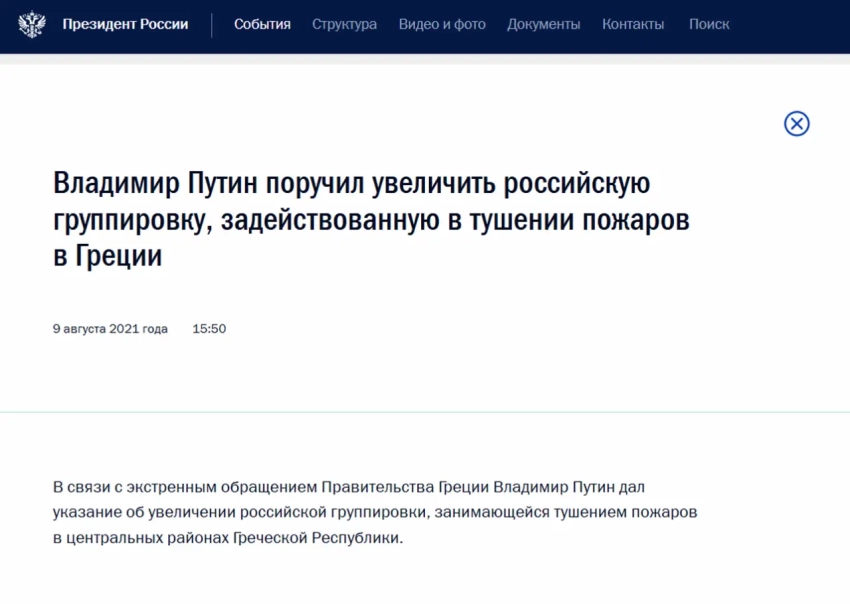The width and height of the screenshot is (850, 604).
Task: Click the words Владимир Путин in the headline
Action: tap(156, 186)
